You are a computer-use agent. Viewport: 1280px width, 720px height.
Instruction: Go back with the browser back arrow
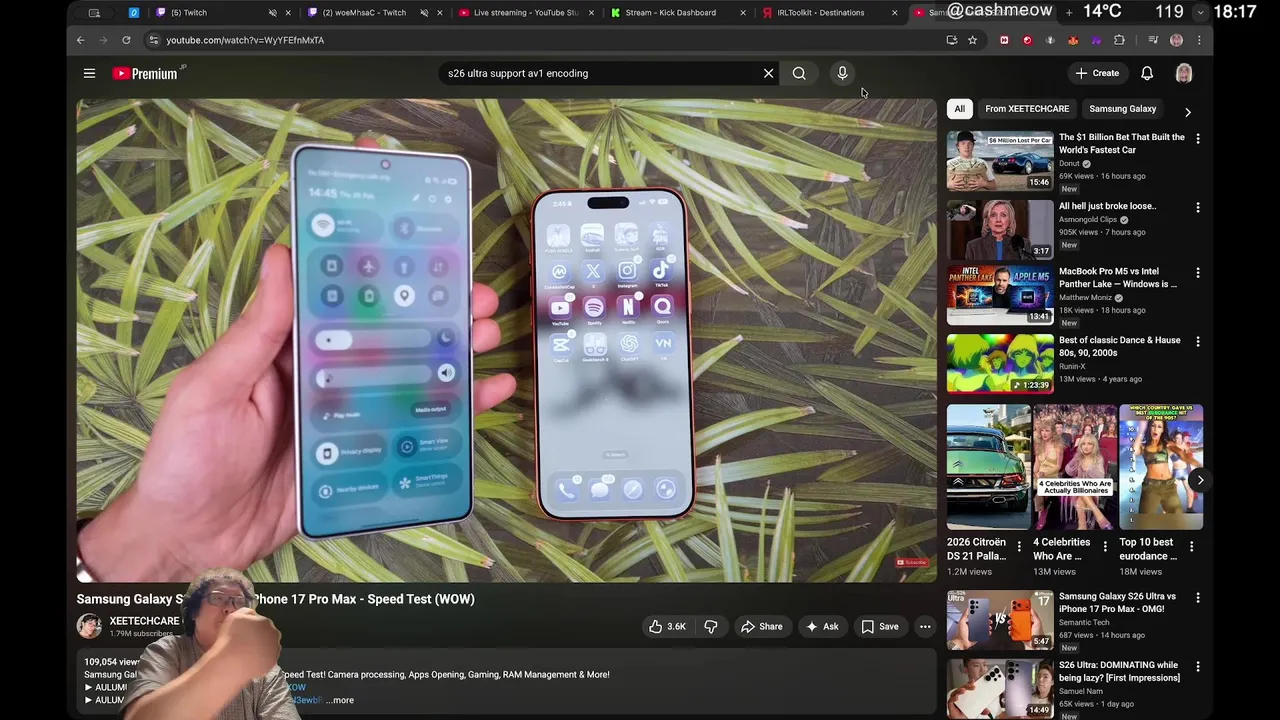coord(81,40)
